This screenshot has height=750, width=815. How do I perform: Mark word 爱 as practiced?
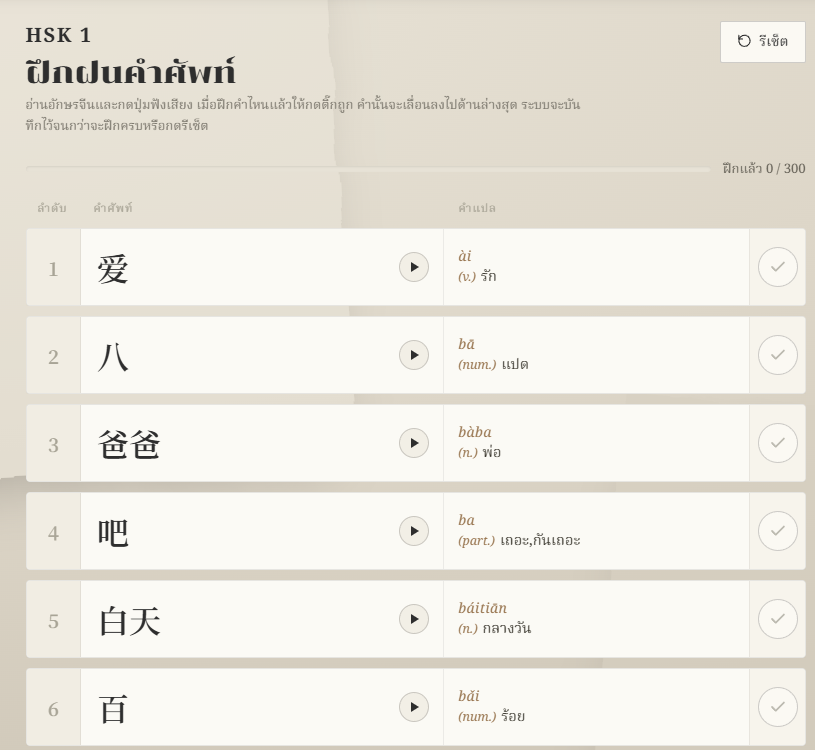778,267
